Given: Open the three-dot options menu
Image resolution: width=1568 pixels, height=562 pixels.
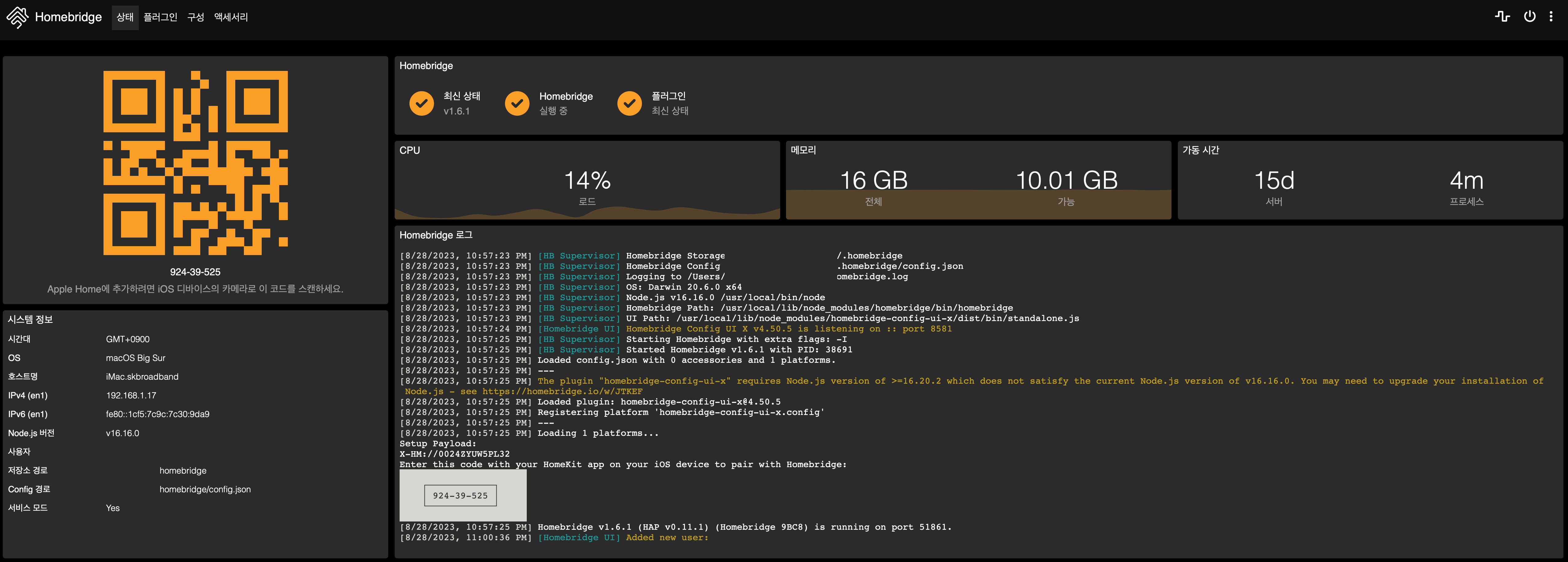Looking at the screenshot, I should (1550, 17).
